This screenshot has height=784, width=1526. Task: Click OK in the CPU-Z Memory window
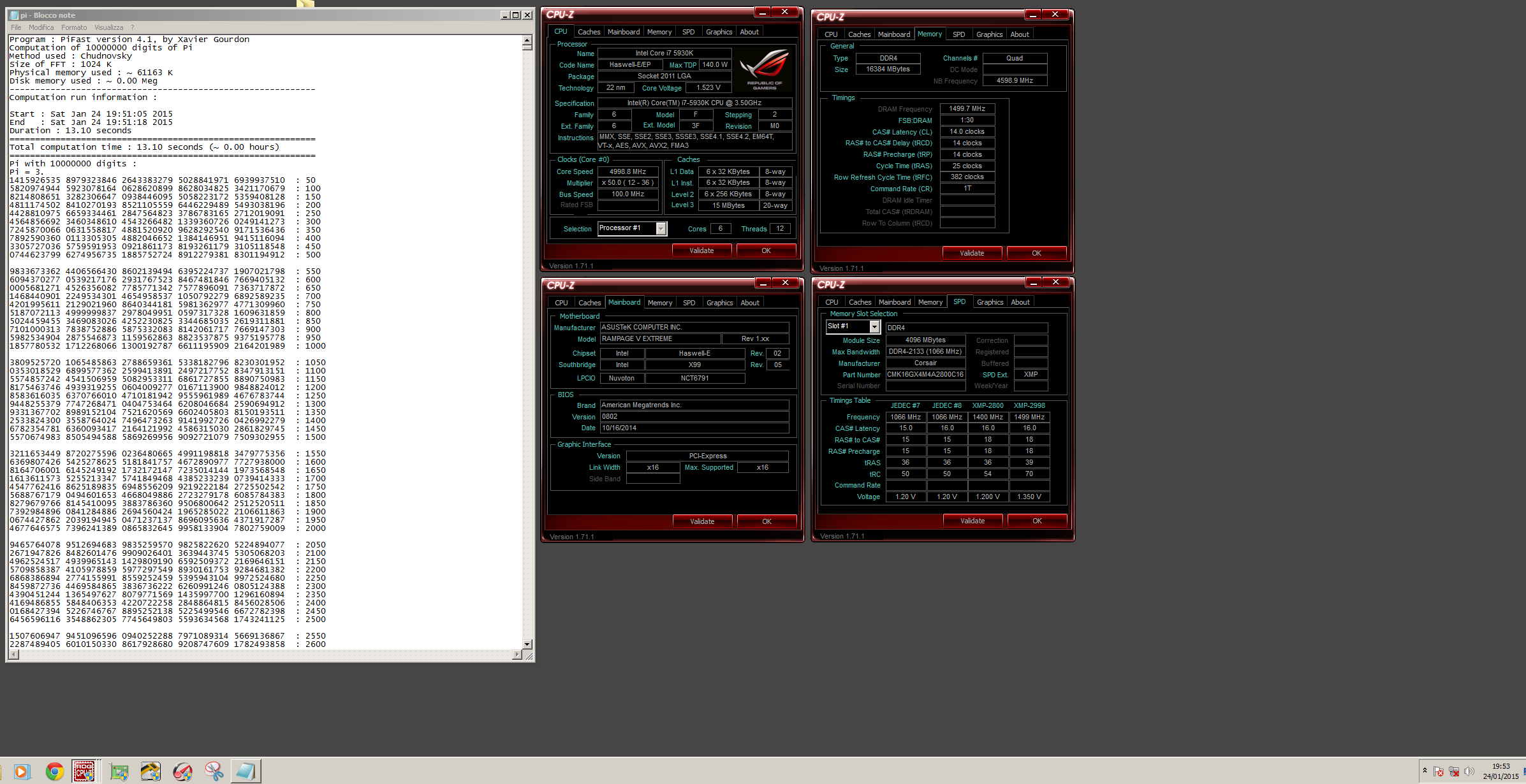pyautogui.click(x=1036, y=253)
